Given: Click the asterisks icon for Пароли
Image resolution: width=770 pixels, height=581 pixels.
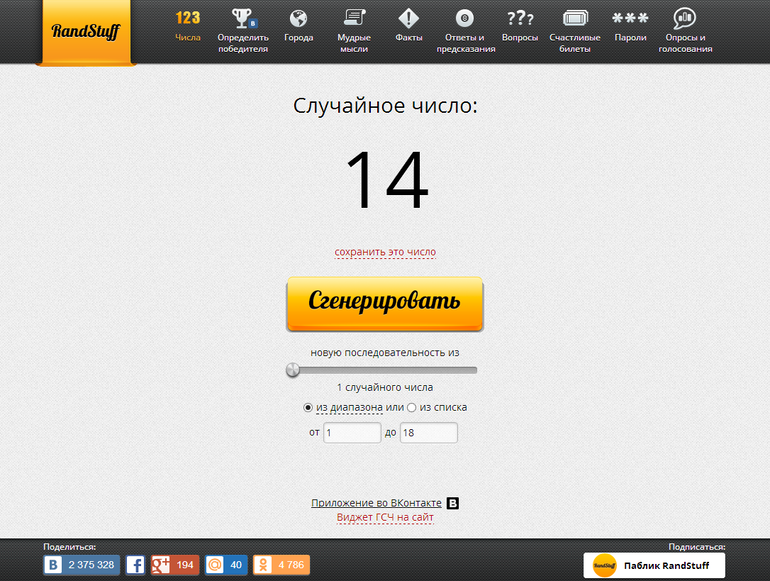Looking at the screenshot, I should [x=630, y=18].
